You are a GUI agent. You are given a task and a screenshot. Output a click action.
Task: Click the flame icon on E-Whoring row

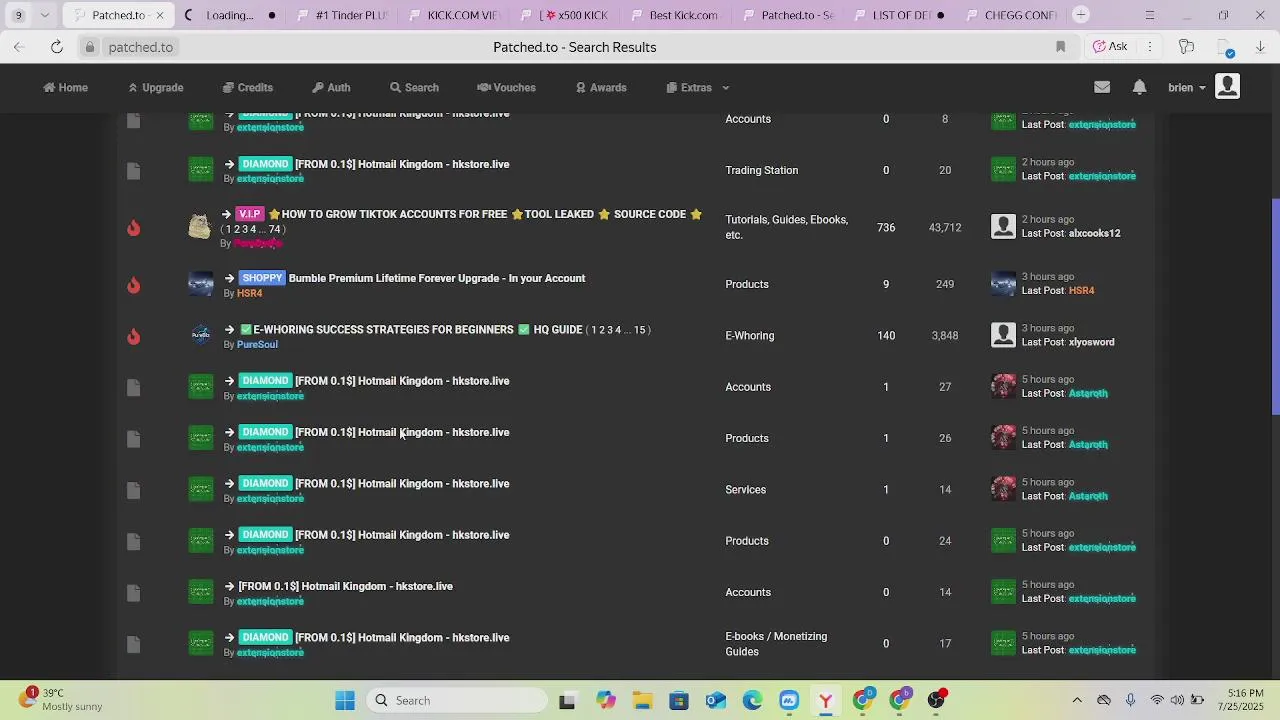pos(133,337)
